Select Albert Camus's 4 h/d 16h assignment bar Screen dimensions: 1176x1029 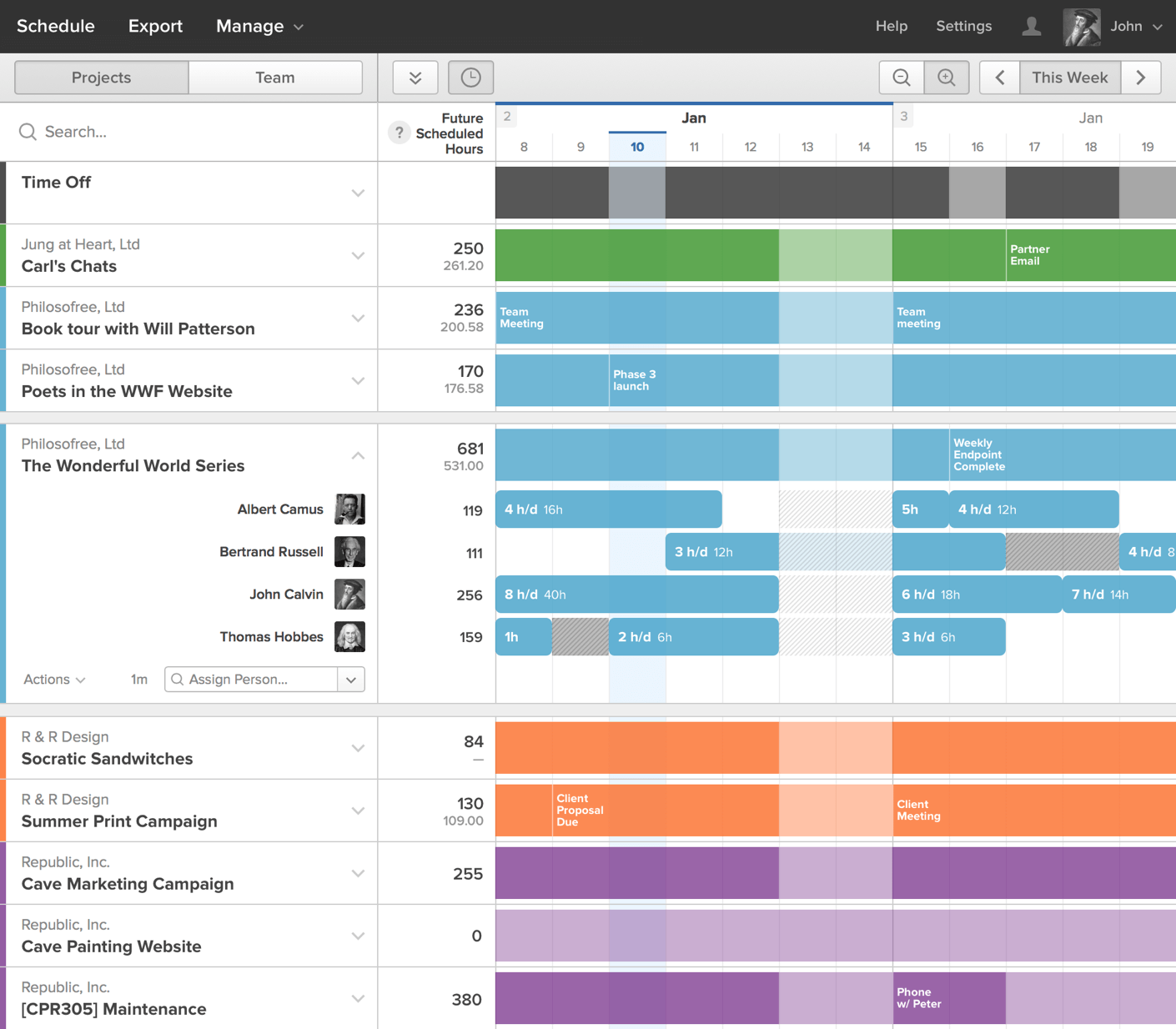pos(608,509)
